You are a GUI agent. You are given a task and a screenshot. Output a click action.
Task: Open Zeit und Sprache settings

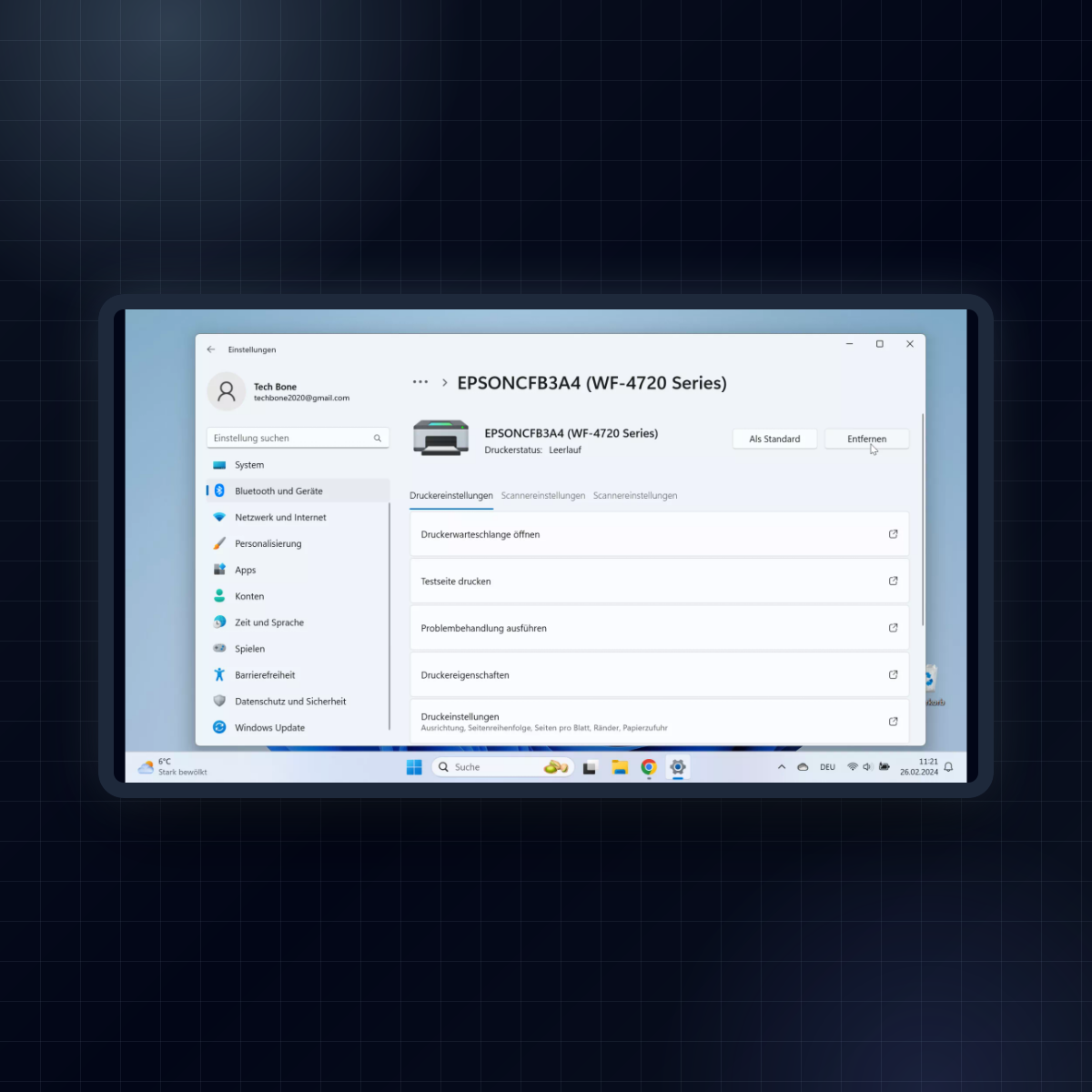(298, 622)
